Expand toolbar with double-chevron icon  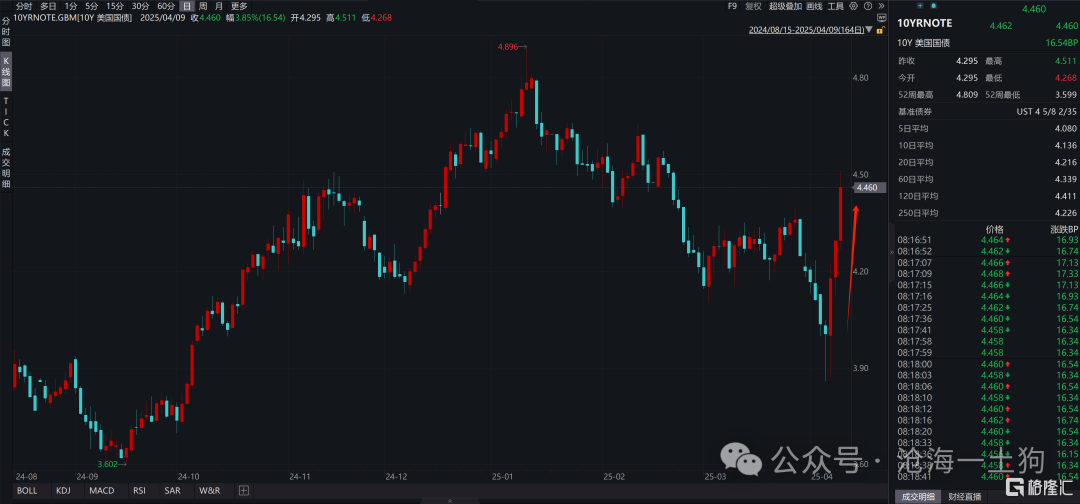click(x=880, y=6)
